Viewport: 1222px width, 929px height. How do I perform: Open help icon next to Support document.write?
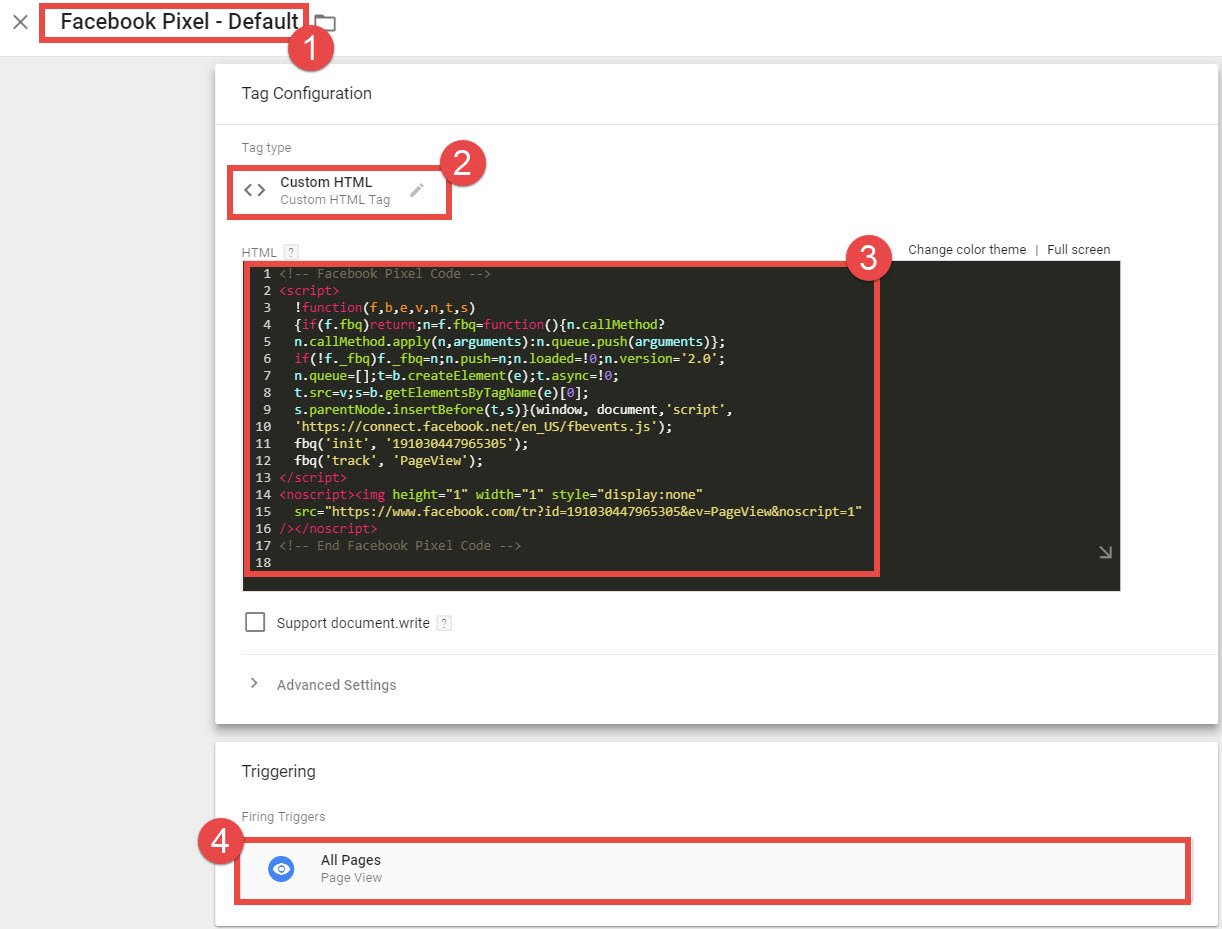(x=445, y=623)
